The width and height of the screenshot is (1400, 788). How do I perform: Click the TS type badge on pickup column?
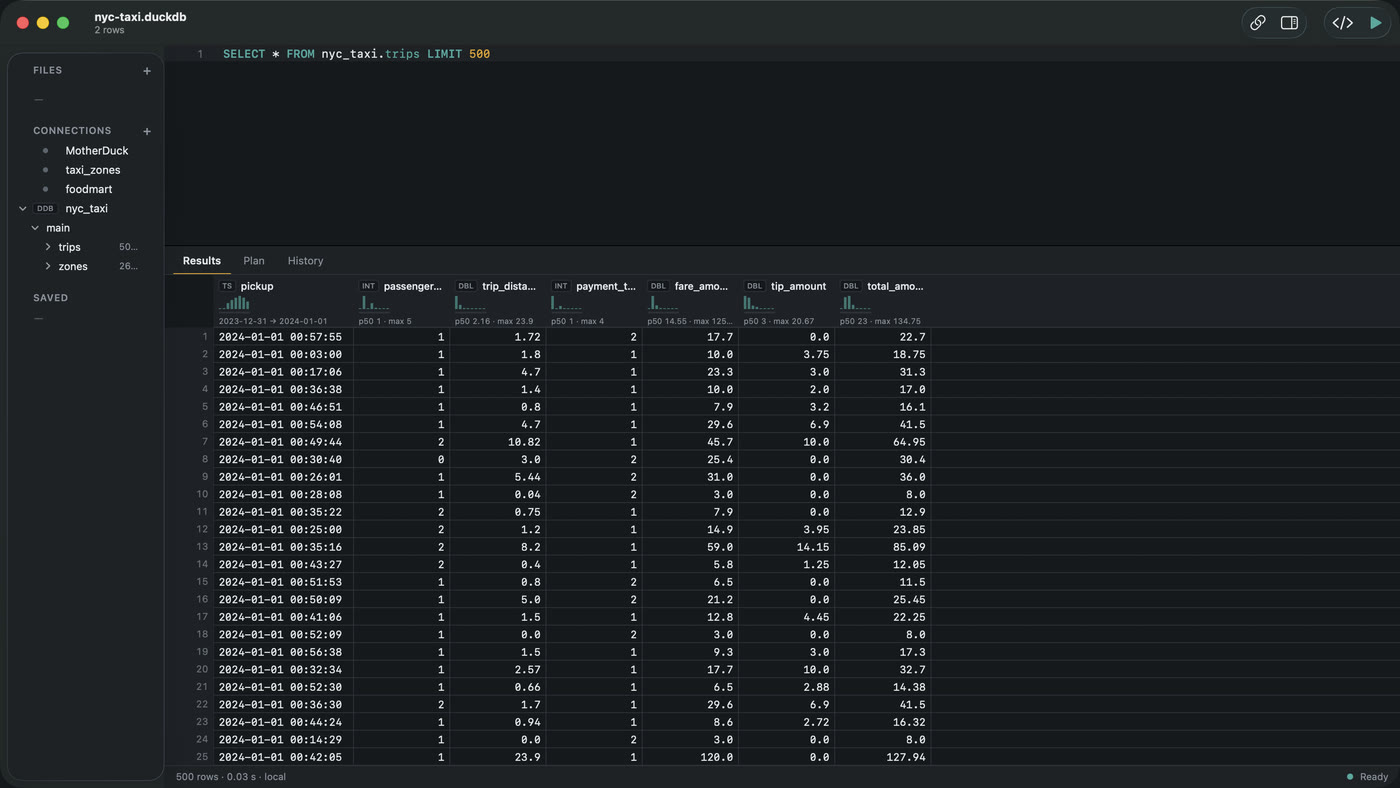coord(227,286)
